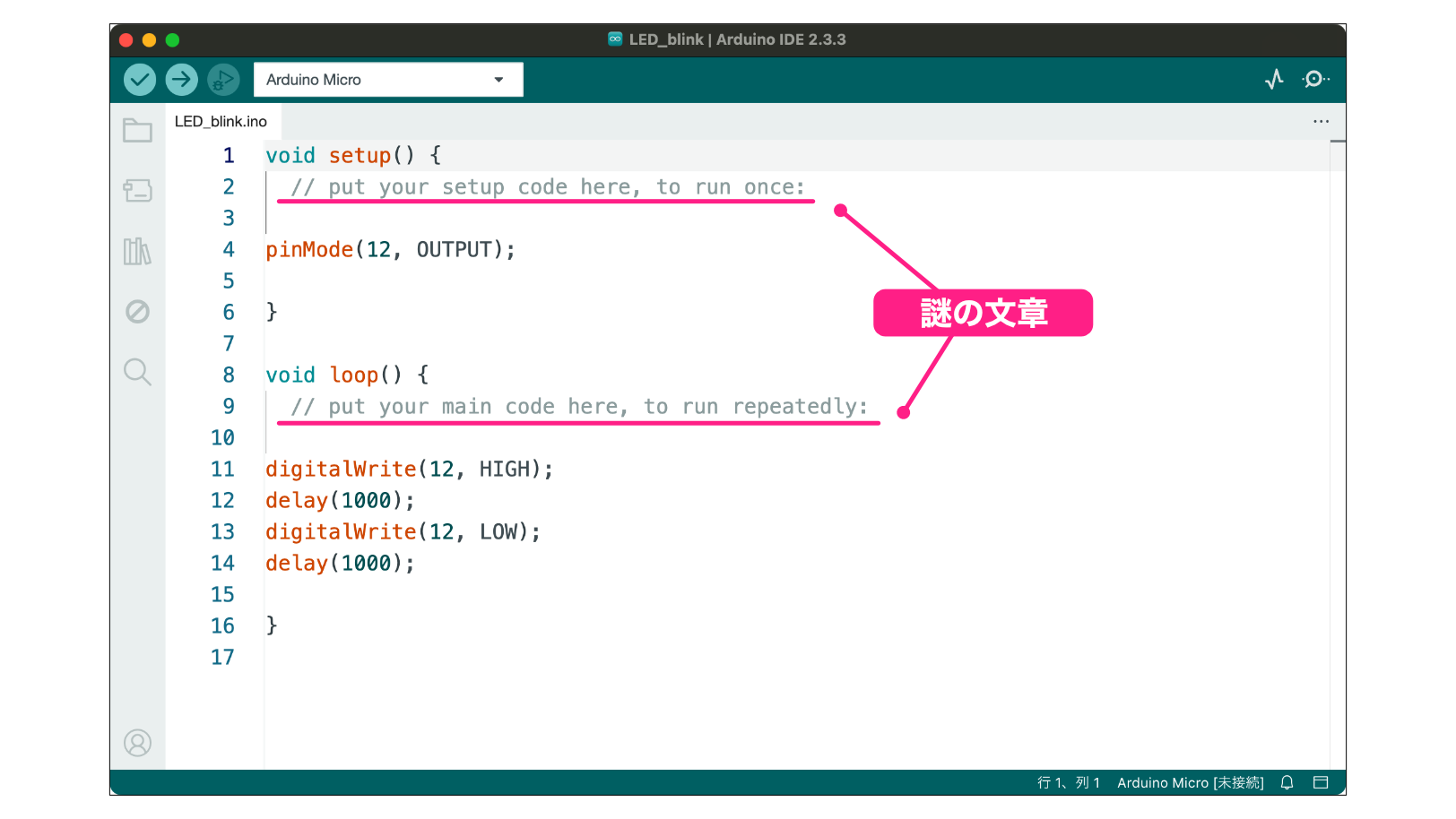1456x819 pixels.
Task: Click the delay(1000); on line 12
Action: [x=341, y=501]
